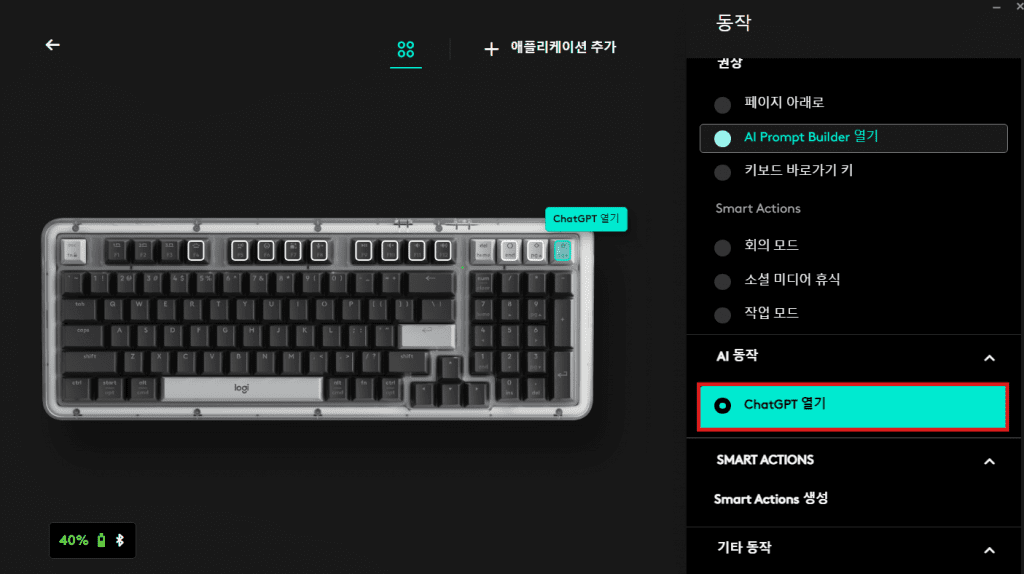Screen dimensions: 1024x574
Task: Collapse the SMART ACTIONS section
Action: pos(989,461)
